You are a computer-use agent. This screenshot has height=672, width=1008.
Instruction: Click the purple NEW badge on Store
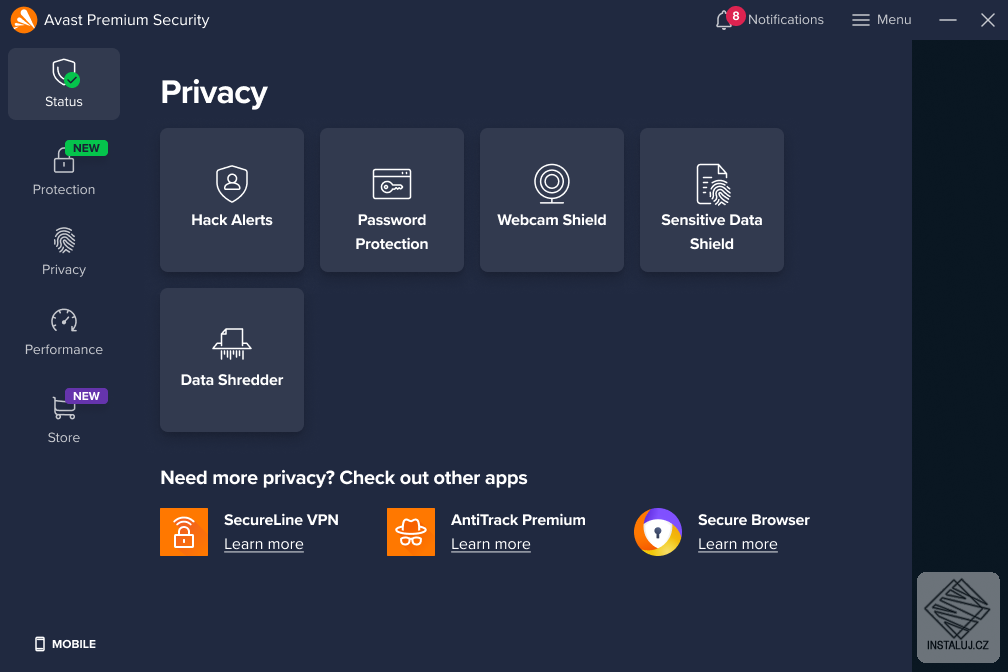pyautogui.click(x=86, y=396)
